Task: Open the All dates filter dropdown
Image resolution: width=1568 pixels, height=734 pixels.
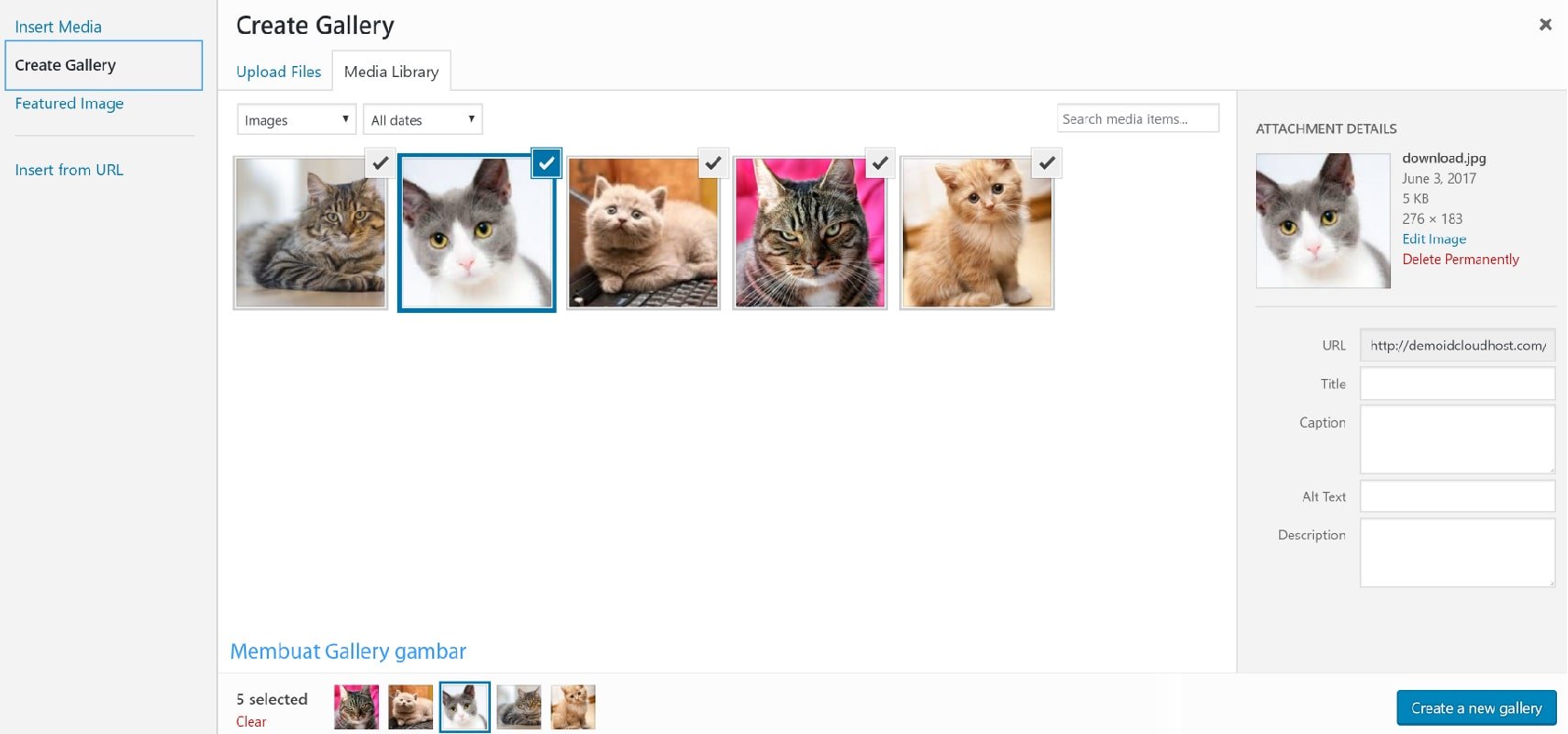Action: click(x=423, y=119)
